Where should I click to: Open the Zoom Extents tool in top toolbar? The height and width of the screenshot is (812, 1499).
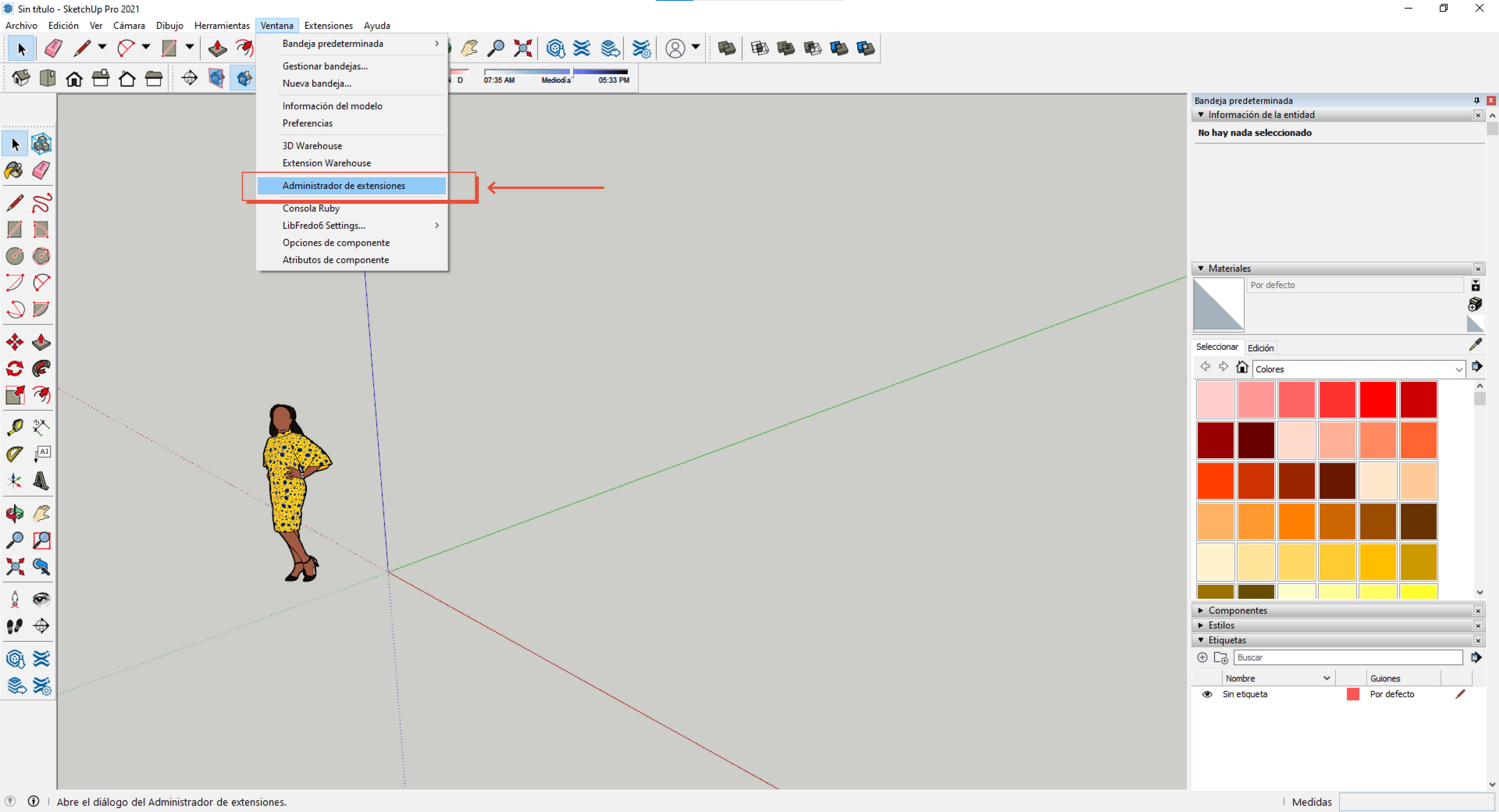pos(523,48)
